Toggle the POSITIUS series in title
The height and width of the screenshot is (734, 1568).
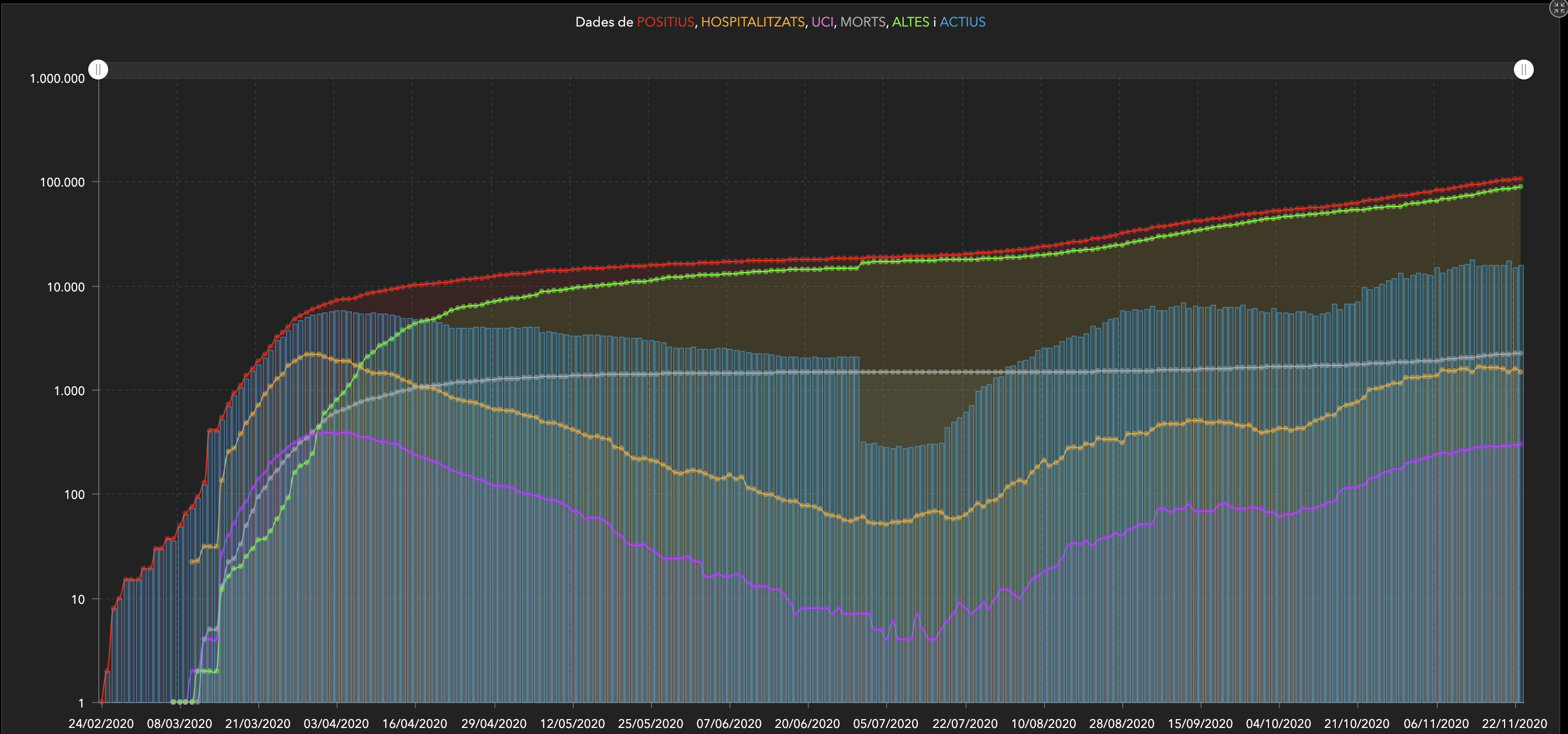pyautogui.click(x=665, y=22)
